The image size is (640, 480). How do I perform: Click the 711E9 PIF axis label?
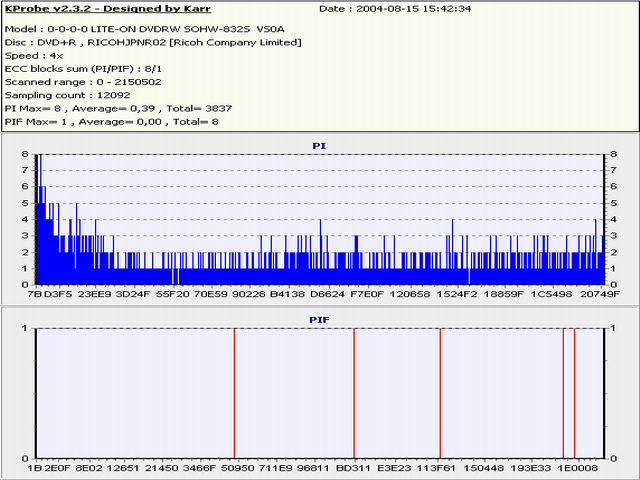pos(276,468)
